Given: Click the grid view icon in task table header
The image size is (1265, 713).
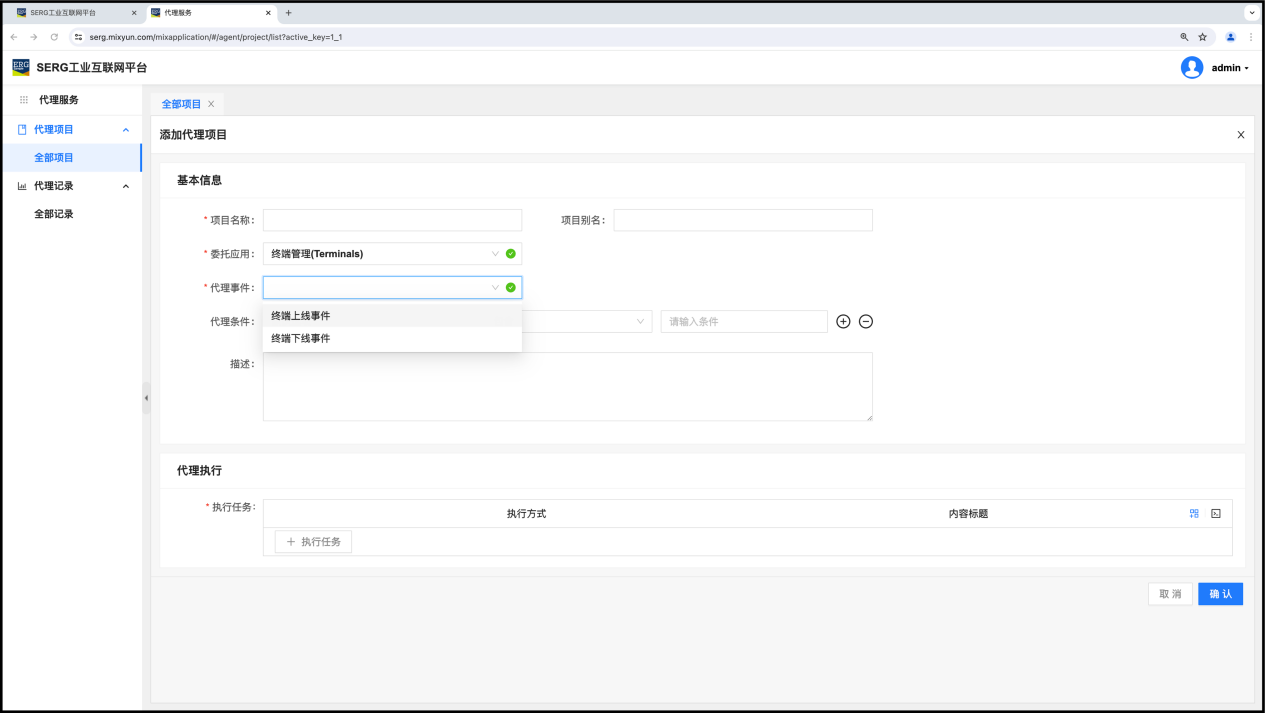Looking at the screenshot, I should tap(1194, 513).
